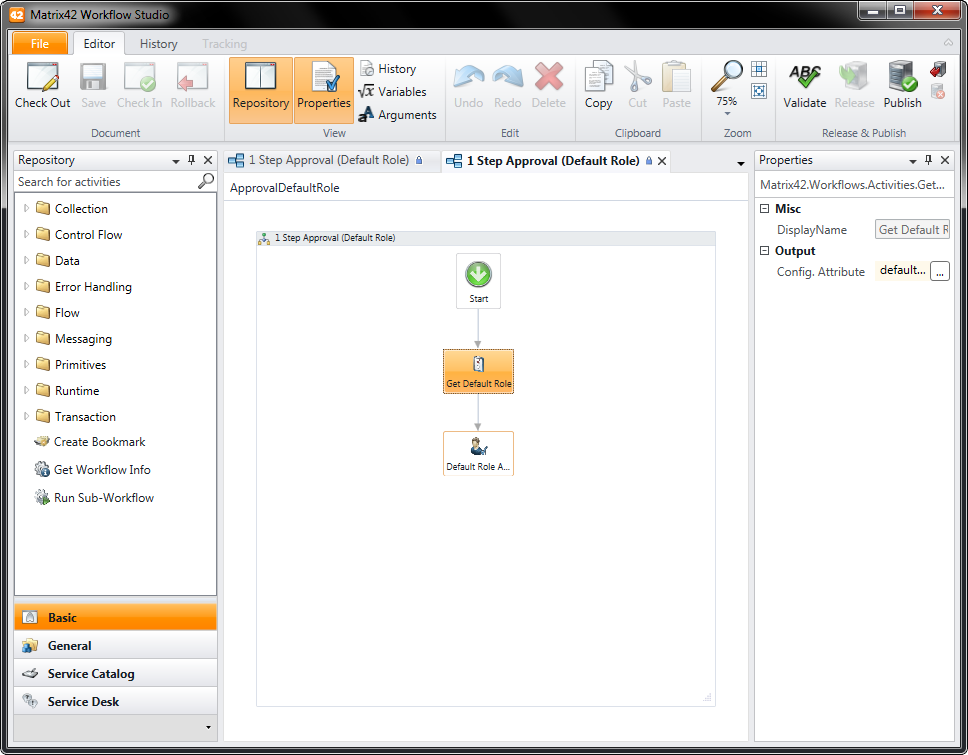This screenshot has height=755, width=968.
Task: Switch to the History ribbon tab
Action: 158,44
